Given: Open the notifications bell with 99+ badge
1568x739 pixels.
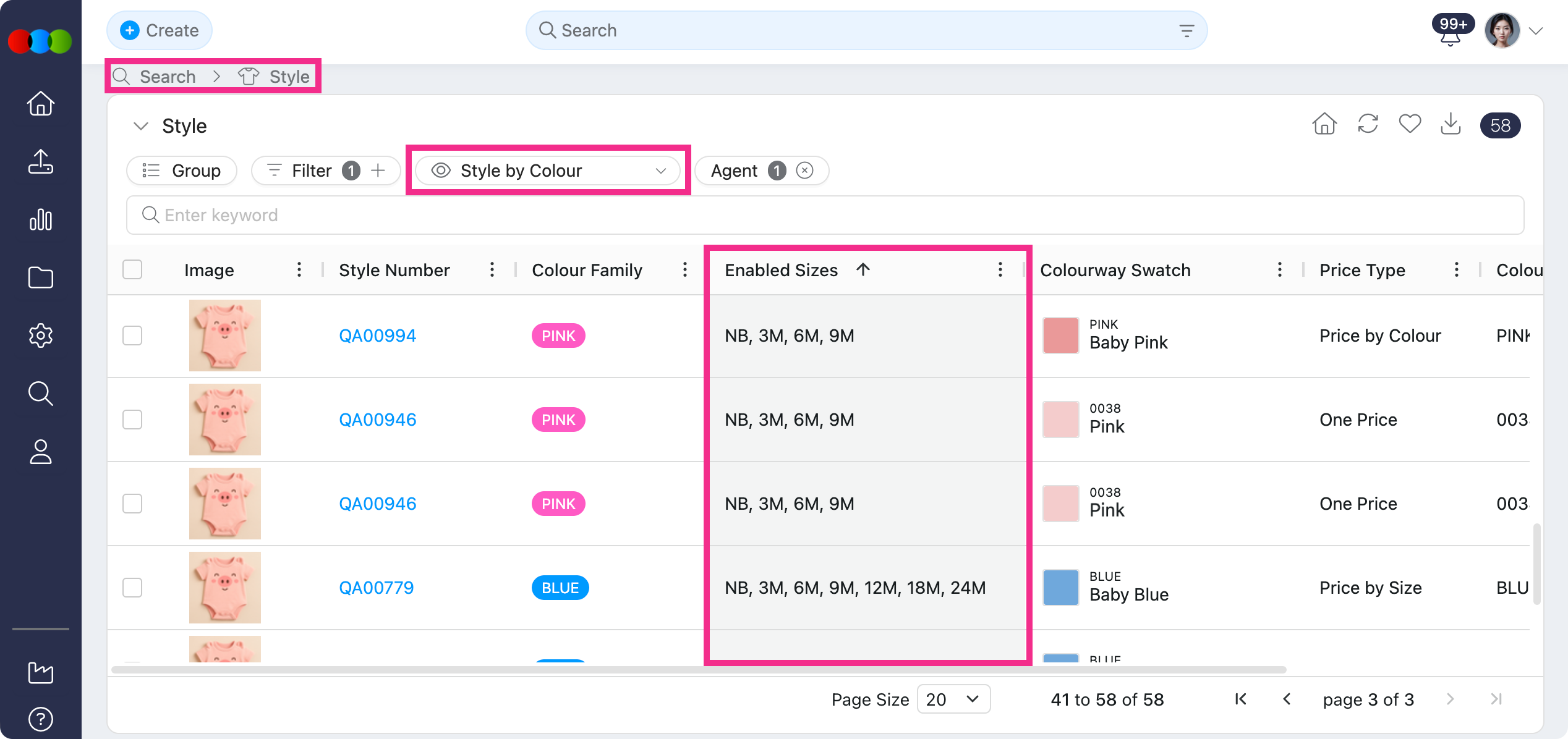Looking at the screenshot, I should [1451, 32].
